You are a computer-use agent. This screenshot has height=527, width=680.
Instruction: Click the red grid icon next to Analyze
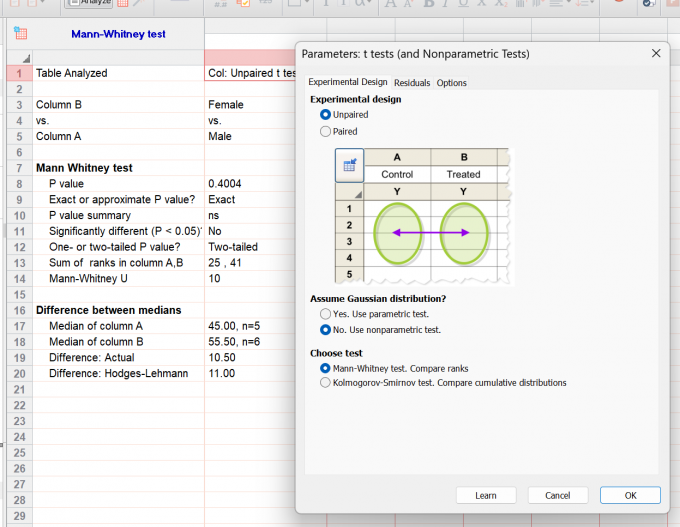(123, 3)
